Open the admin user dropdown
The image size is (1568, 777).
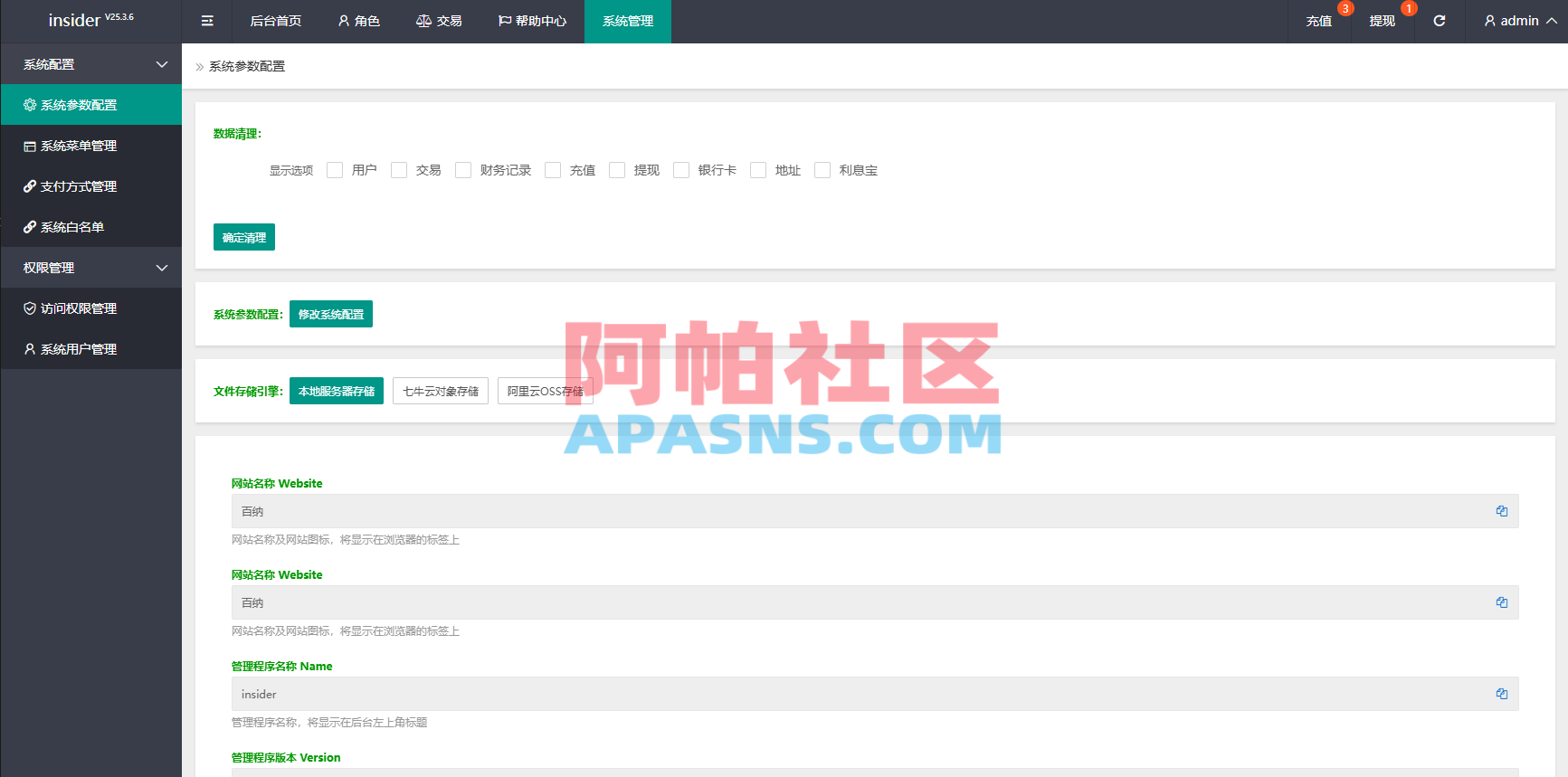tap(1520, 21)
